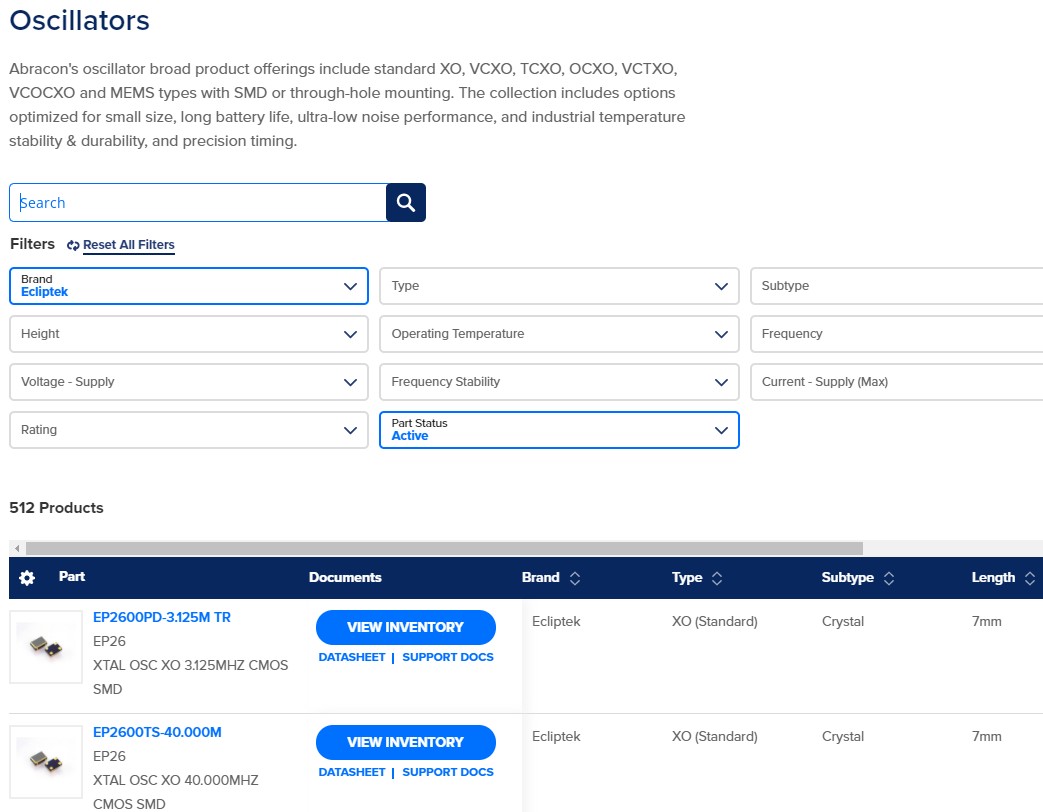Image resolution: width=1043 pixels, height=812 pixels.
Task: Sort table by Brand column arrows
Action: pos(575,578)
